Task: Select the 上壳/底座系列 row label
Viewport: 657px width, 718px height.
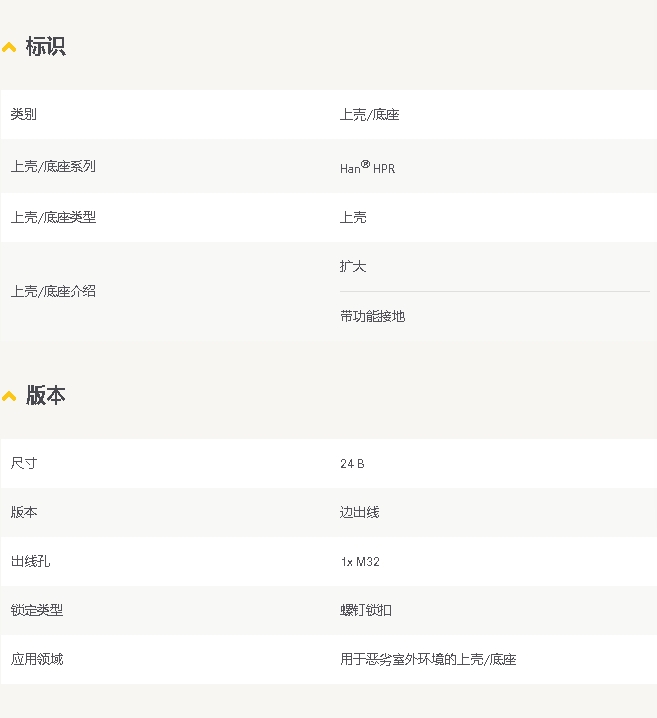Action: (53, 166)
